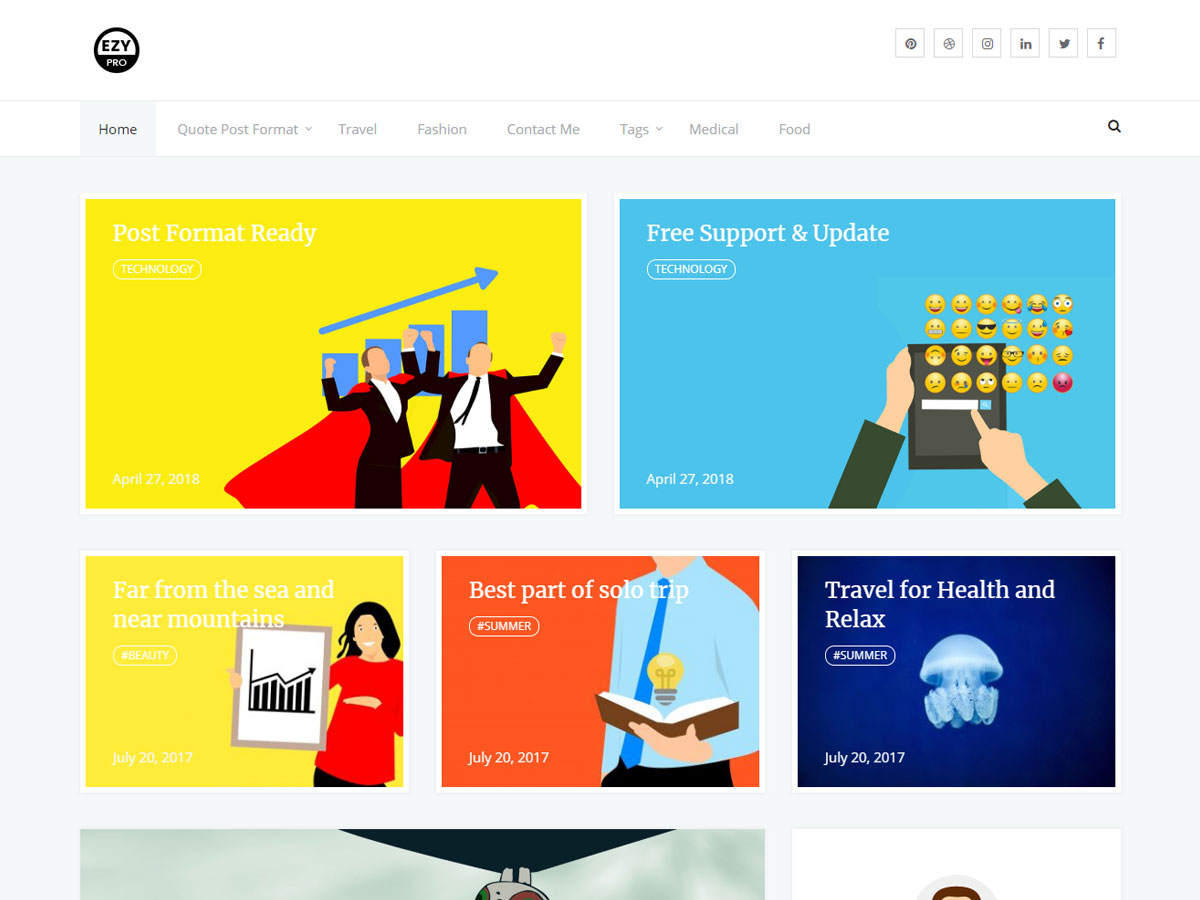Click the #SUMMER tag under Best part of solo trip

(x=504, y=626)
